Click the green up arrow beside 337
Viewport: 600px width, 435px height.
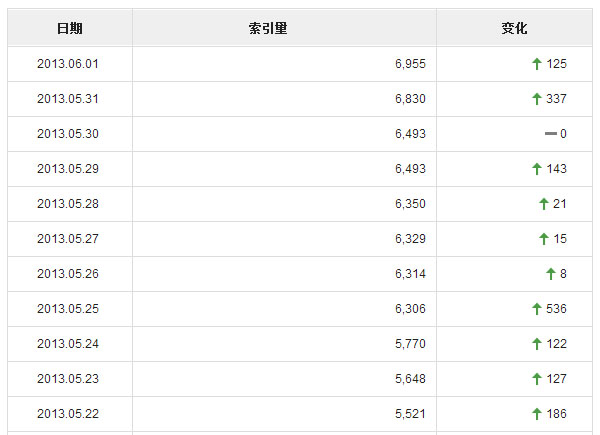[x=537, y=99]
